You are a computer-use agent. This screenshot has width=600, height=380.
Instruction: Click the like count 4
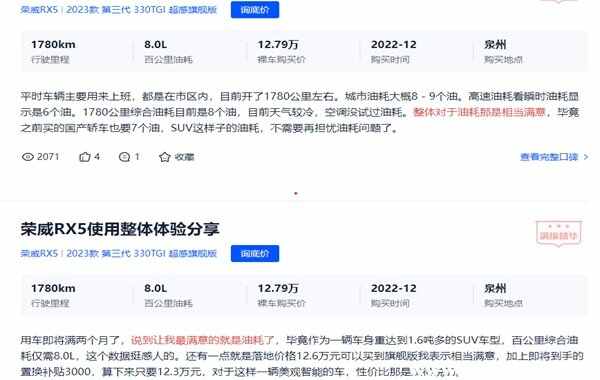97,157
